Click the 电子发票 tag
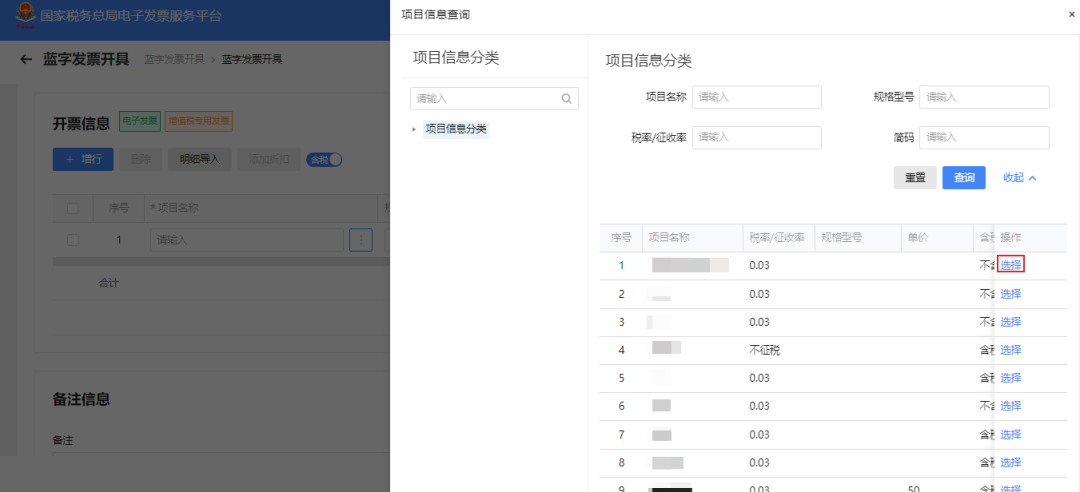 click(x=140, y=121)
